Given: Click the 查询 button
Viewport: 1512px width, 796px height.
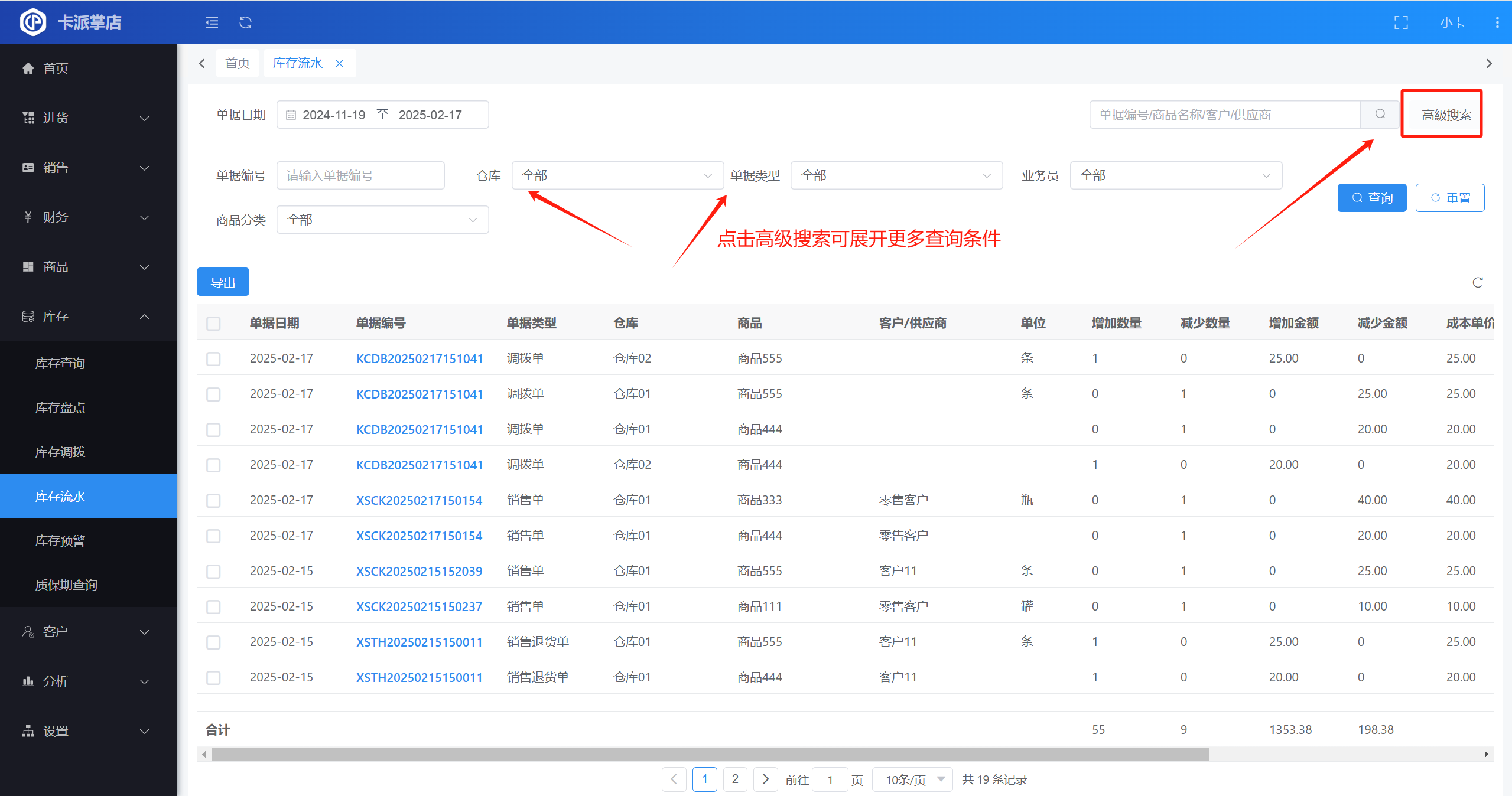Looking at the screenshot, I should point(1371,198).
